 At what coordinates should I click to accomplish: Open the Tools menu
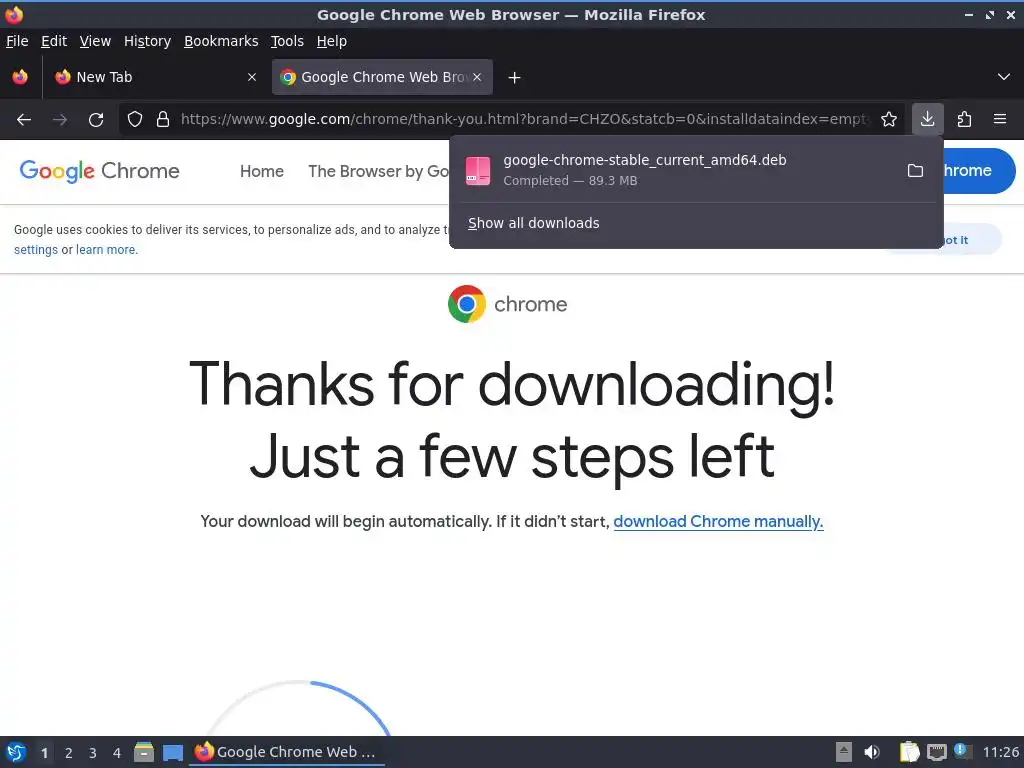click(x=287, y=41)
